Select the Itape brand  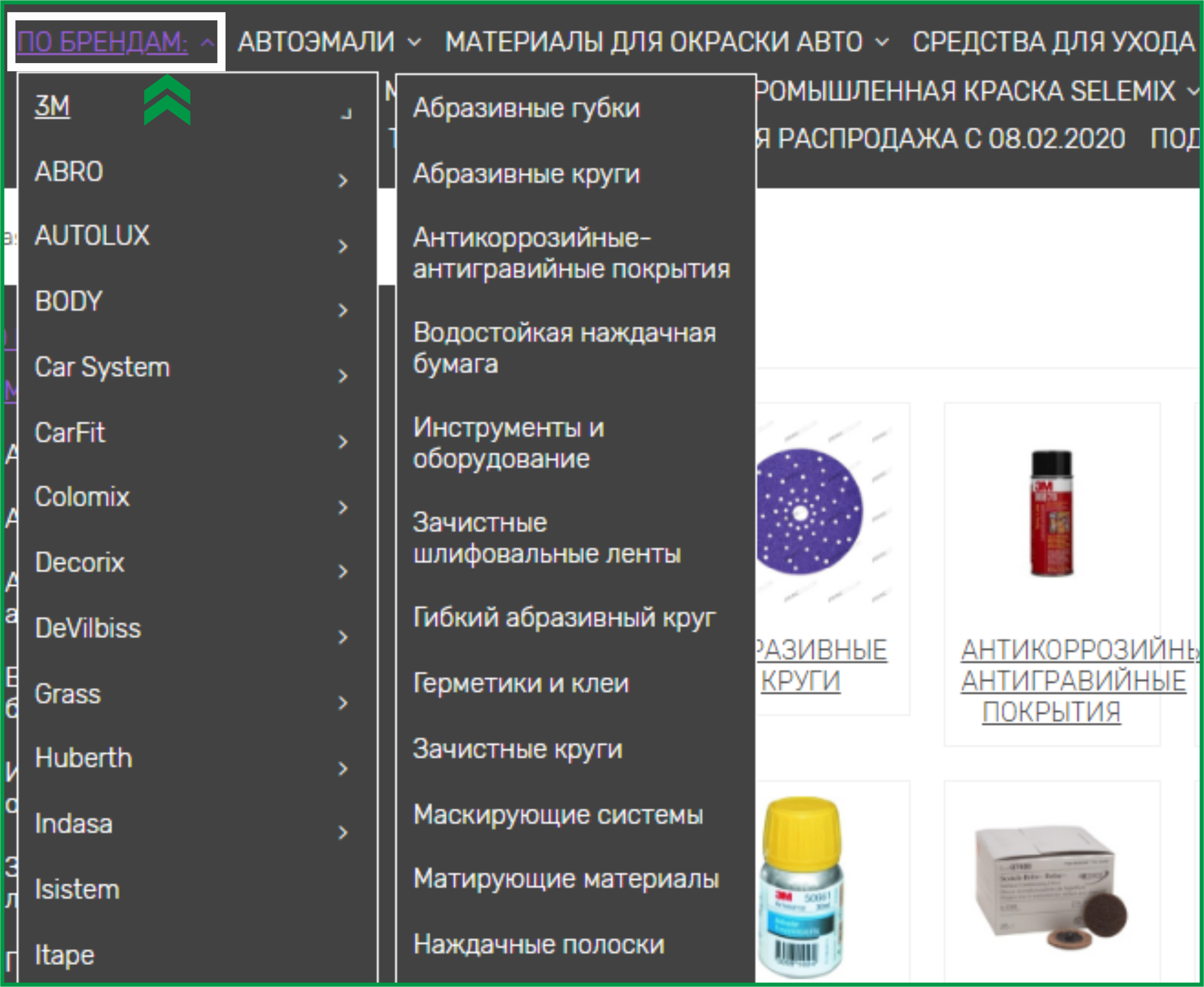pos(65,956)
